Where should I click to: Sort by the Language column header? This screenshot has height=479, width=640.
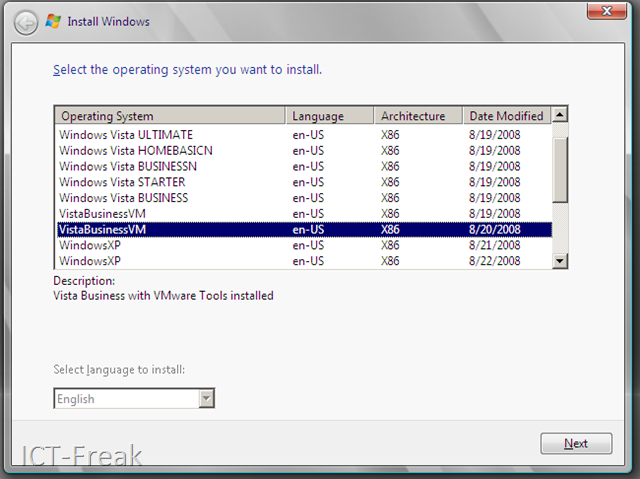pos(330,116)
